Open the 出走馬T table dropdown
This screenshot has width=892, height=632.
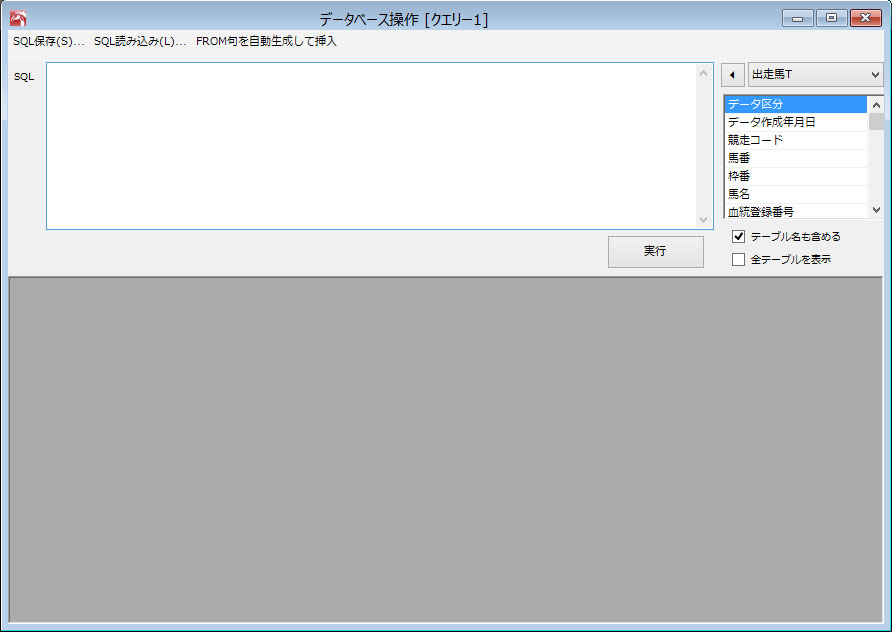click(x=815, y=75)
